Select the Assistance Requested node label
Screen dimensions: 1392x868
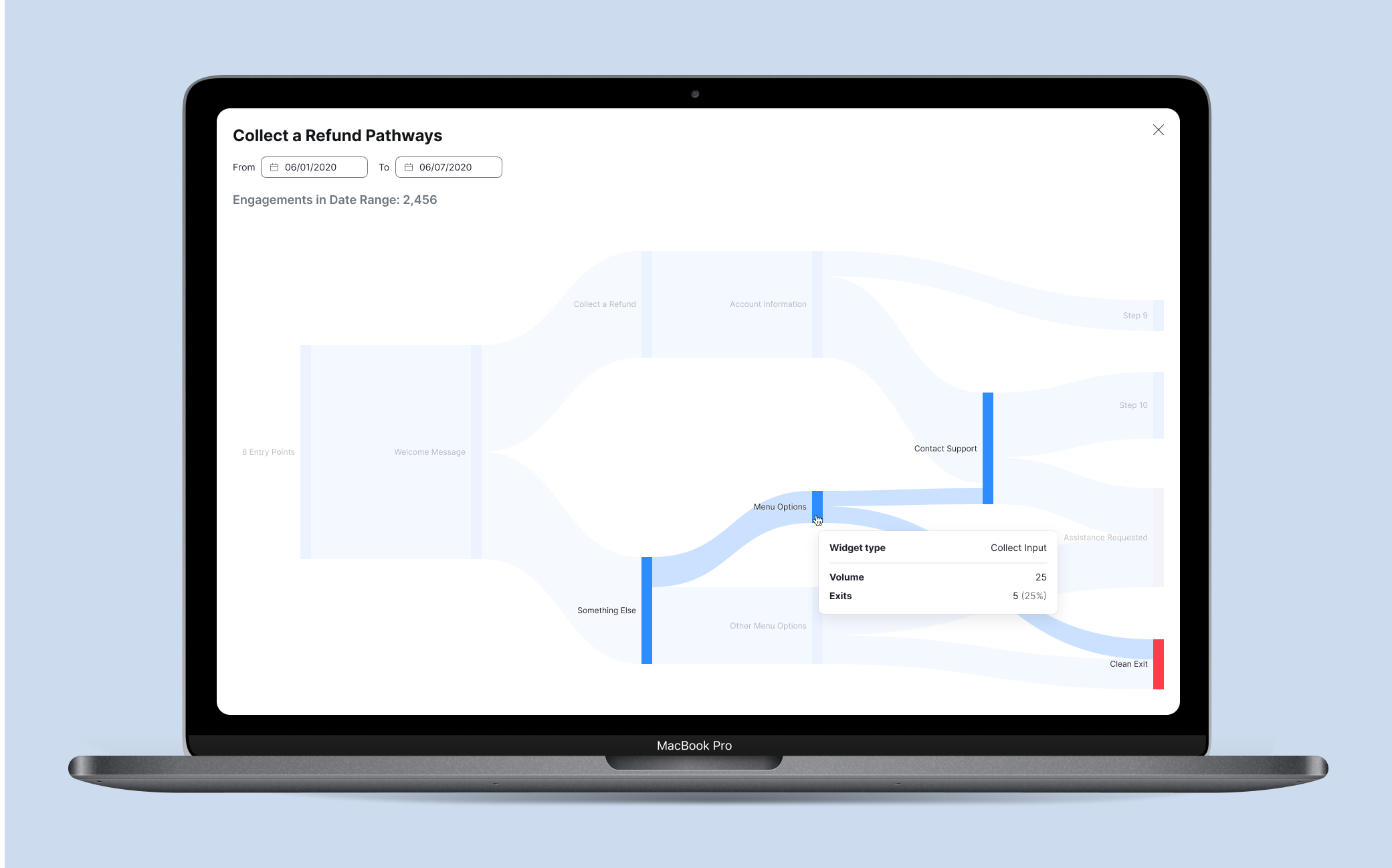(x=1105, y=538)
